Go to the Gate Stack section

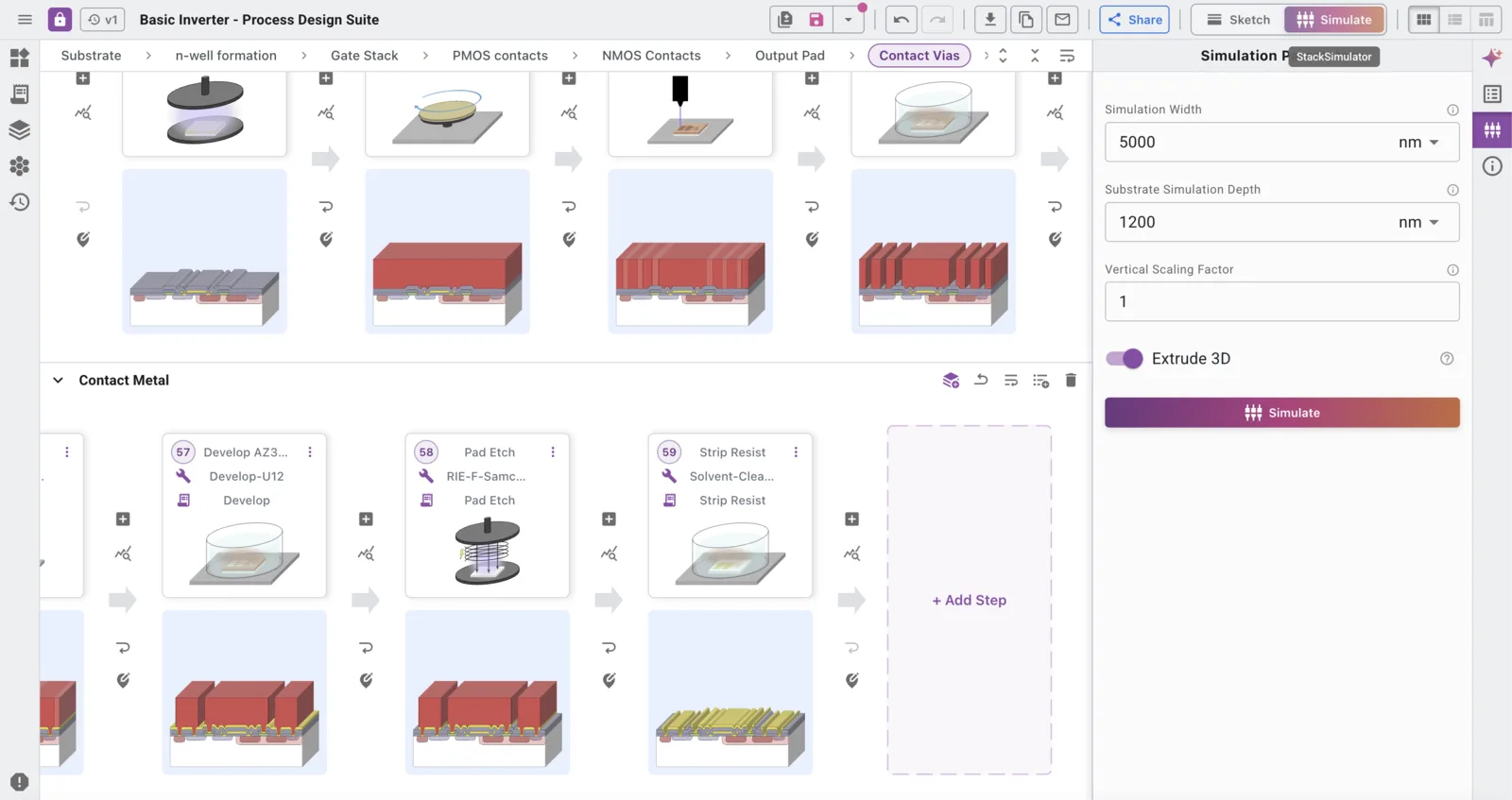pos(365,56)
